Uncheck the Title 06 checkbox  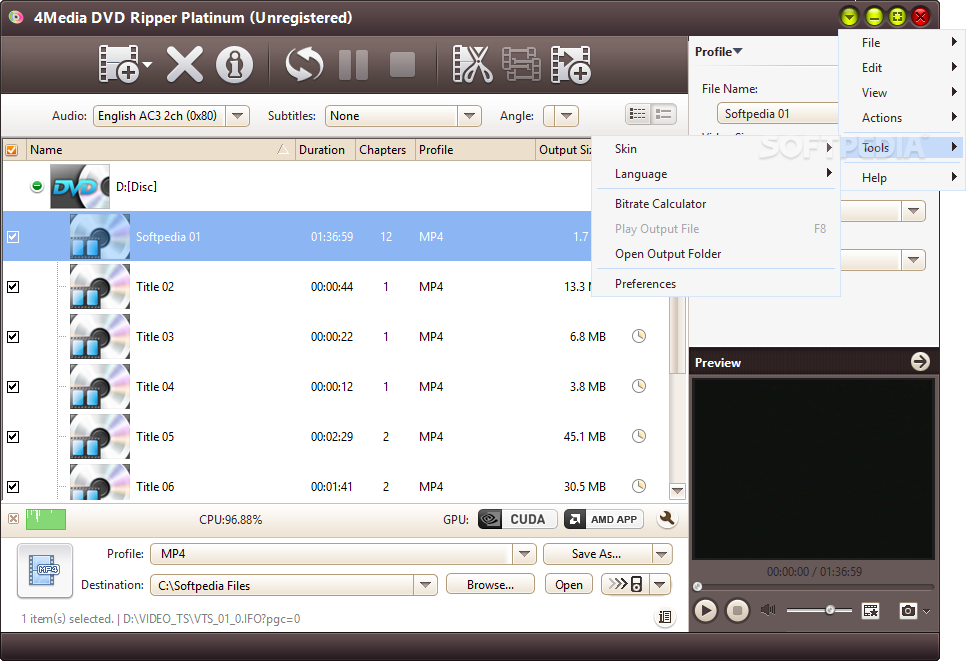pyautogui.click(x=13, y=486)
